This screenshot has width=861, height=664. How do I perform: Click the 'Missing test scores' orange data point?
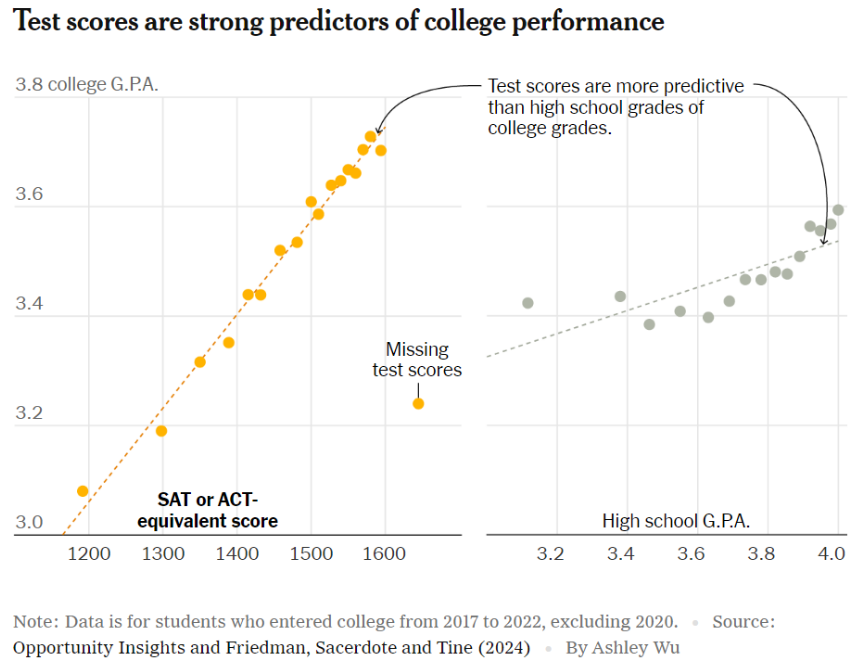click(418, 404)
